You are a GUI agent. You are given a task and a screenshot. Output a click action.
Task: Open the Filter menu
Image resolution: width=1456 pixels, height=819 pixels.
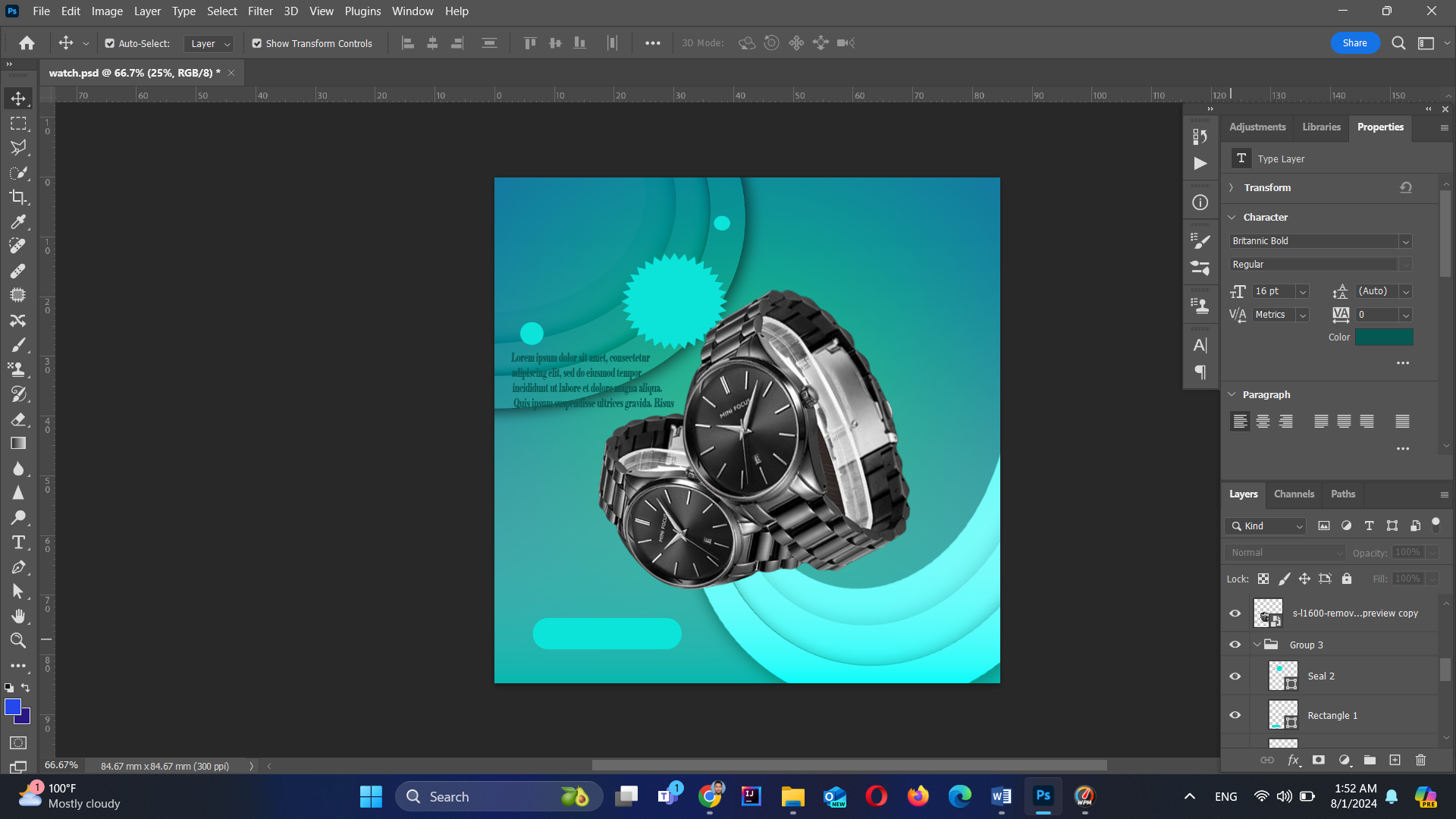point(260,11)
